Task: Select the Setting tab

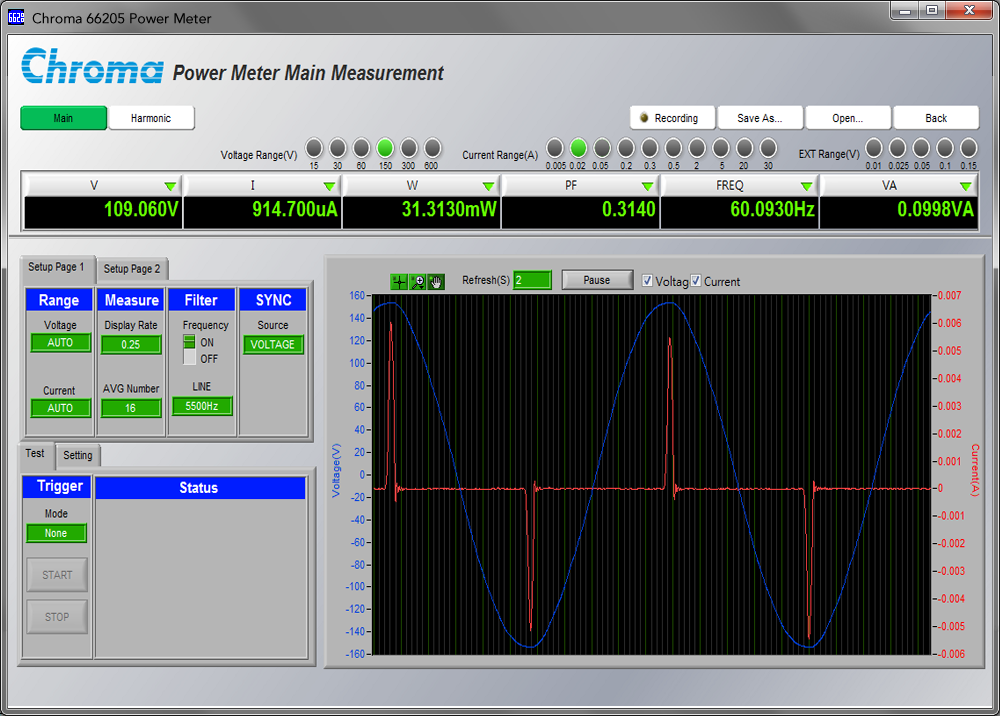Action: (x=78, y=455)
